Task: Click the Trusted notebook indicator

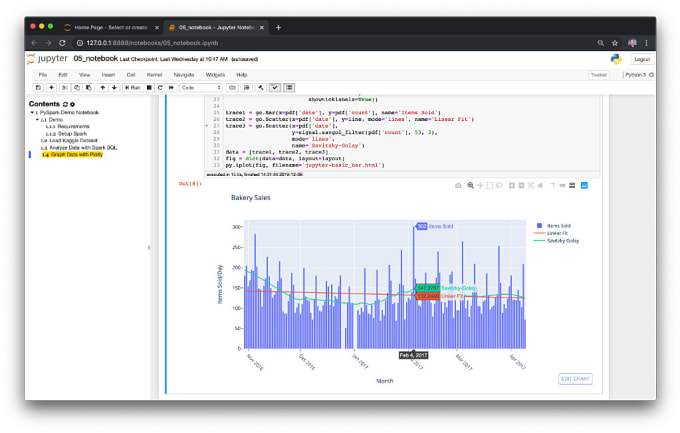Action: pyautogui.click(x=598, y=75)
